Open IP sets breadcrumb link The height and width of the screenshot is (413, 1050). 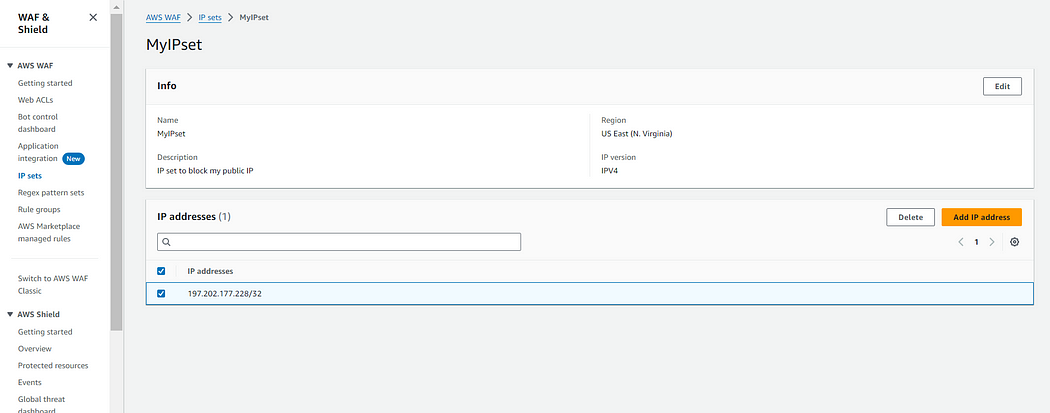pyautogui.click(x=210, y=17)
